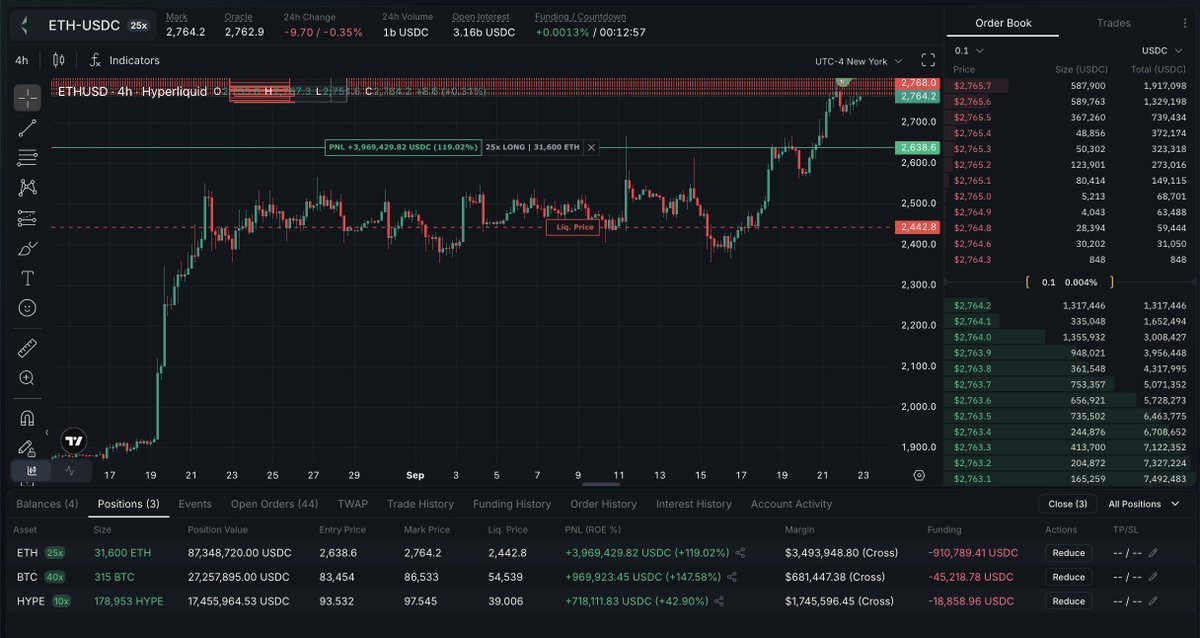Image resolution: width=1200 pixels, height=638 pixels.
Task: Select the ruler measure tool
Action: pos(27,348)
